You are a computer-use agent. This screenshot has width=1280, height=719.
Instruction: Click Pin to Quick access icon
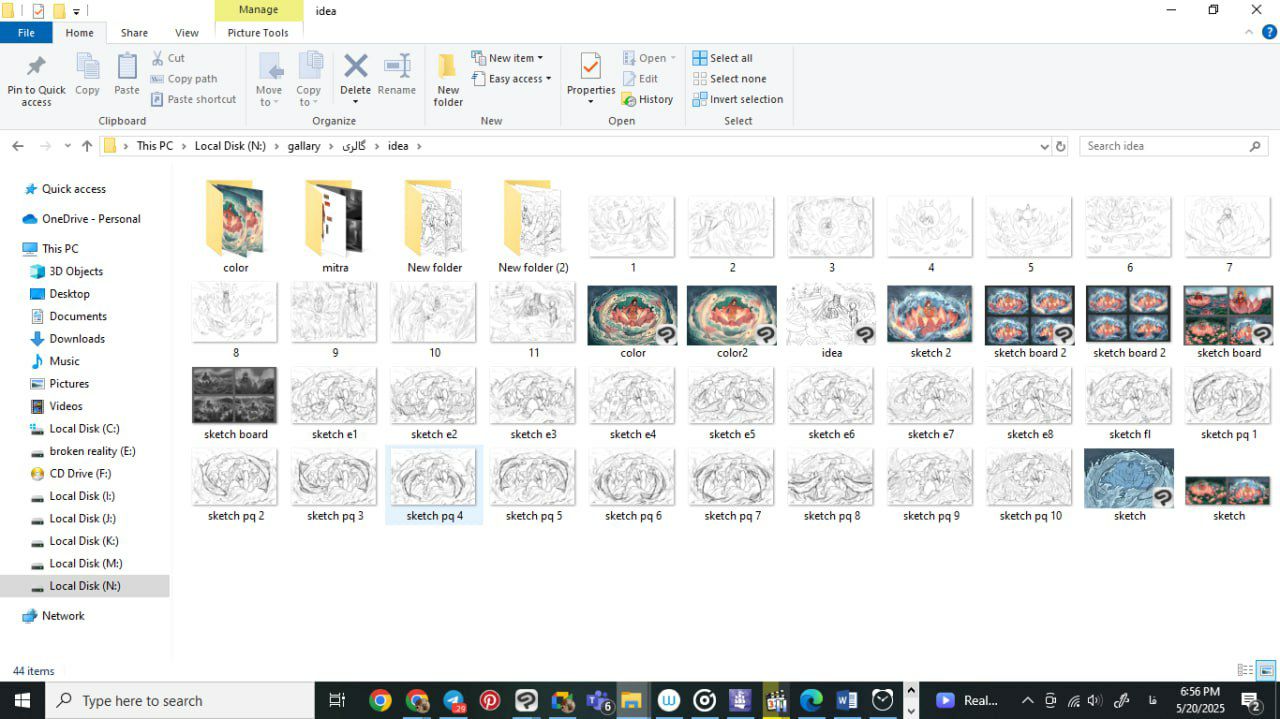[36, 78]
